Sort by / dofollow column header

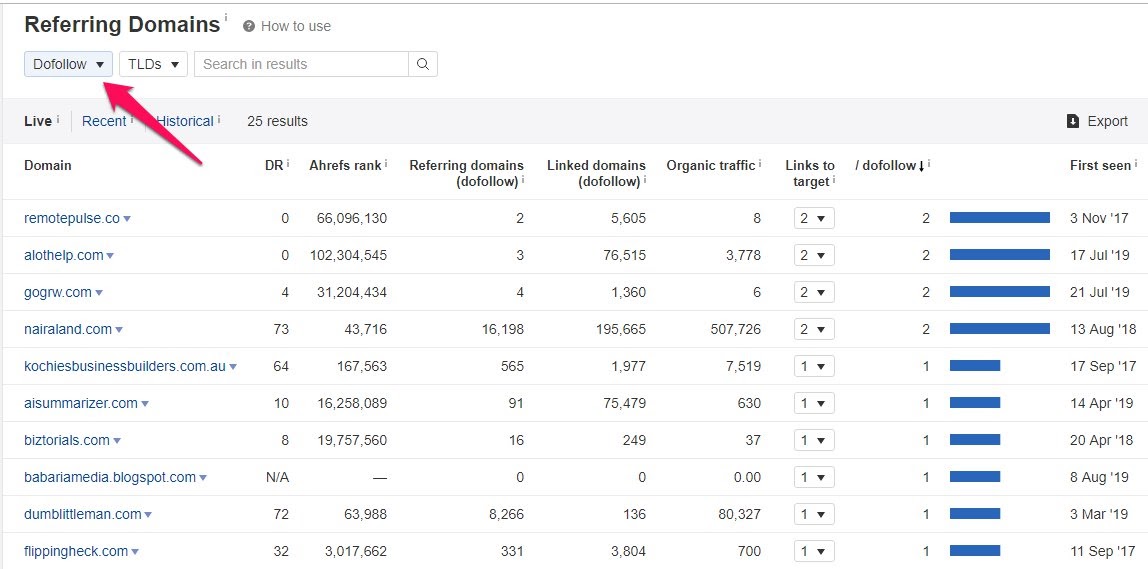[x=890, y=166]
